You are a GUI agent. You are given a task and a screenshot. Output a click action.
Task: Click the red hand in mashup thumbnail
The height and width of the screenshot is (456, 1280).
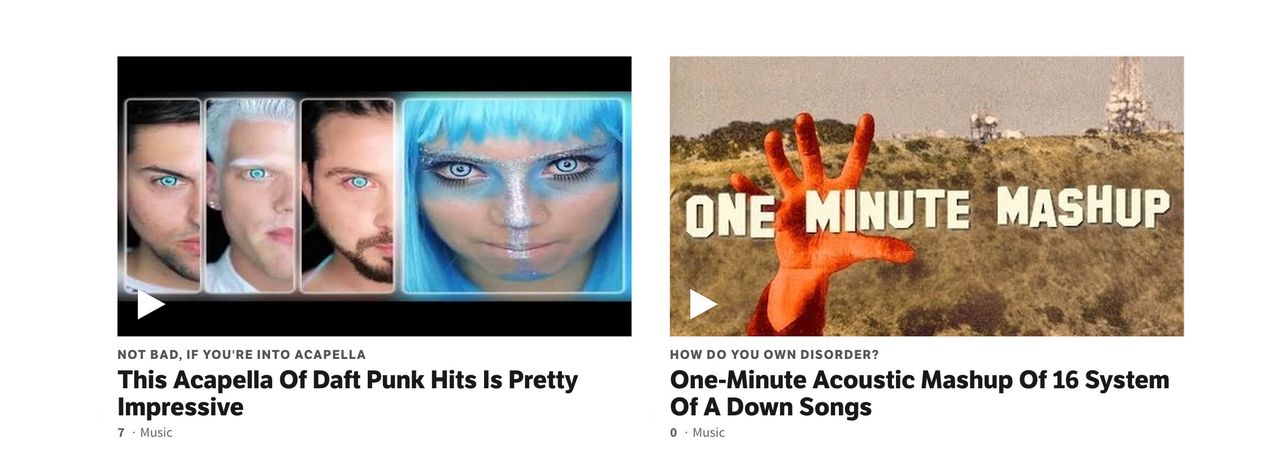pos(812,222)
